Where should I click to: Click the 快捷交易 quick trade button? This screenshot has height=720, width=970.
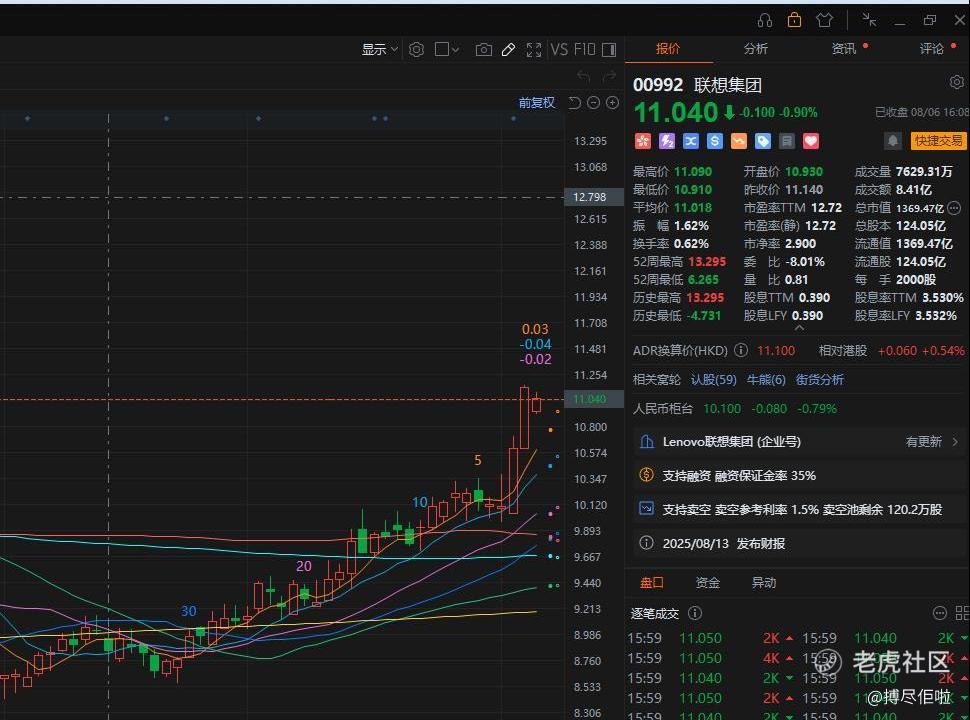(x=939, y=142)
